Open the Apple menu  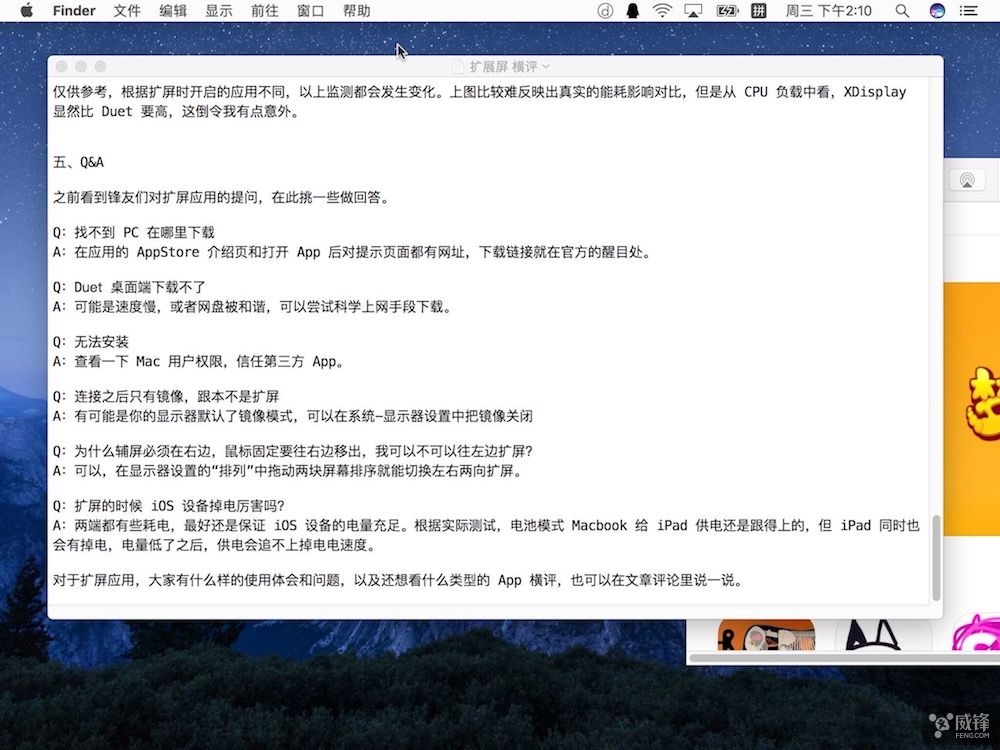26,11
